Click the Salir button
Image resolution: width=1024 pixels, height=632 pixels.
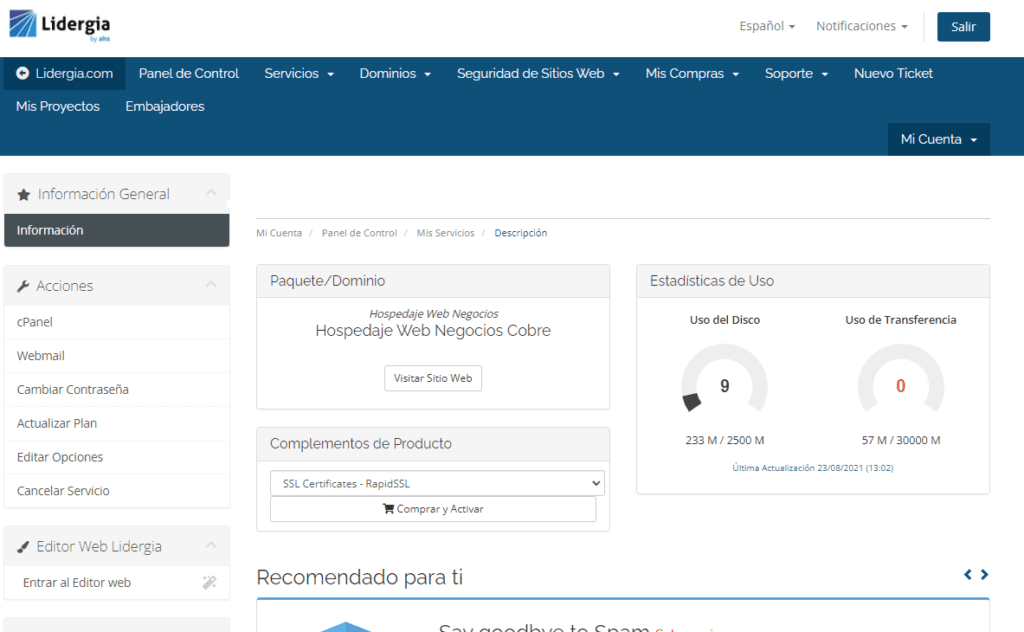click(x=963, y=27)
